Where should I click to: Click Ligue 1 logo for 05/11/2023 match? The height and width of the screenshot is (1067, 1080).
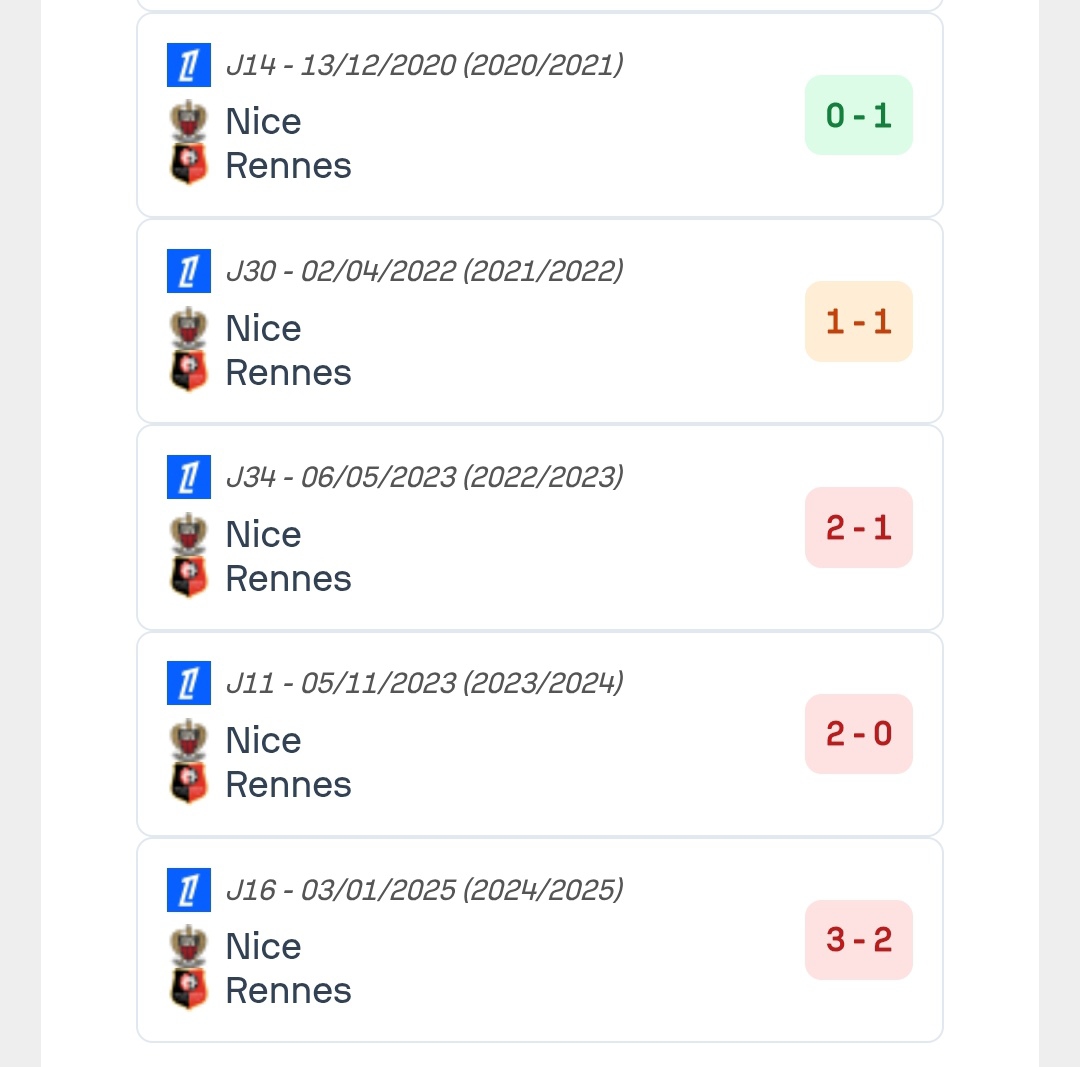coord(189,683)
